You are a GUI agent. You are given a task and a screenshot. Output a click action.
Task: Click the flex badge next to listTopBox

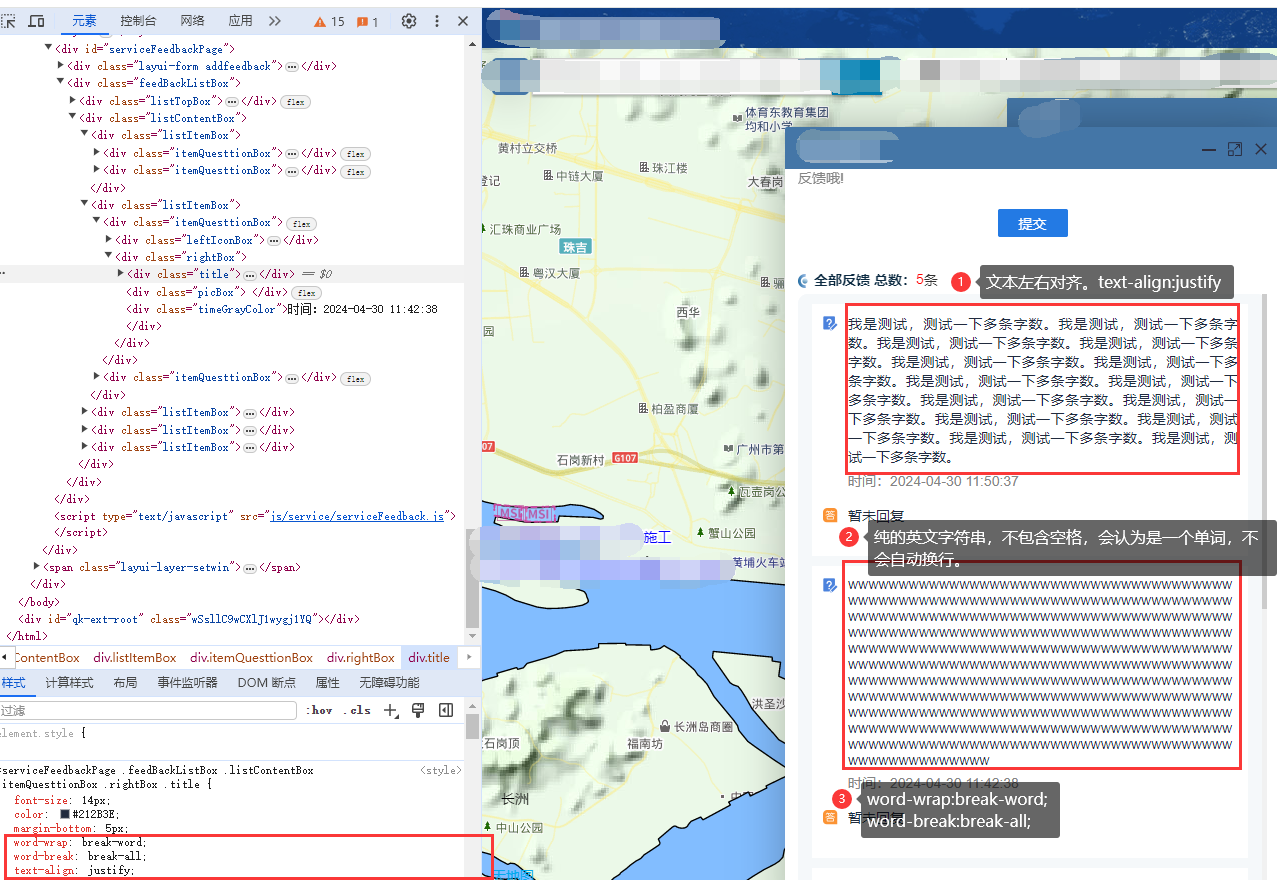tap(294, 102)
